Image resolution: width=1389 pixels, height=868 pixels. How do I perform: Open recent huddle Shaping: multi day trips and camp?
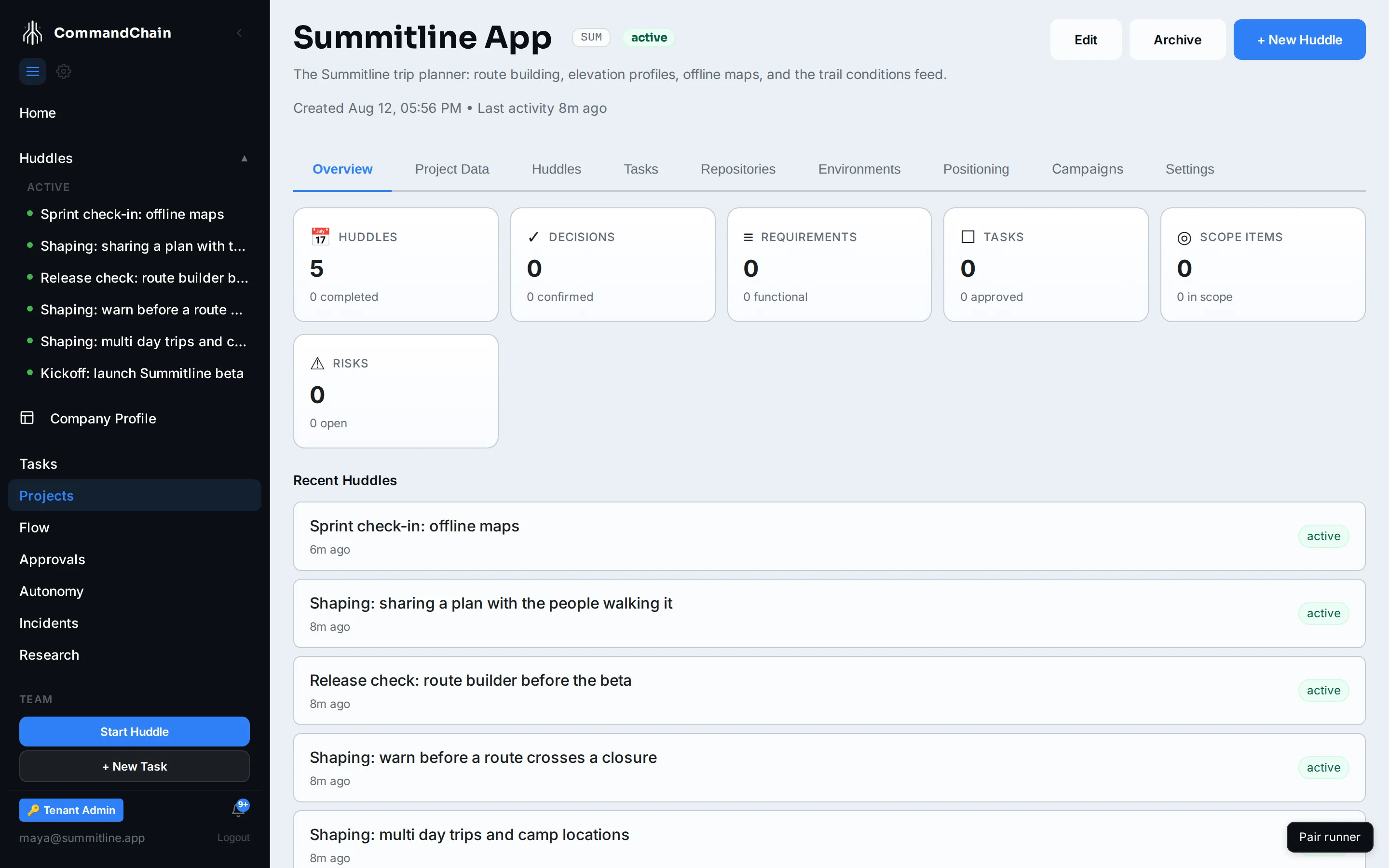(x=829, y=839)
